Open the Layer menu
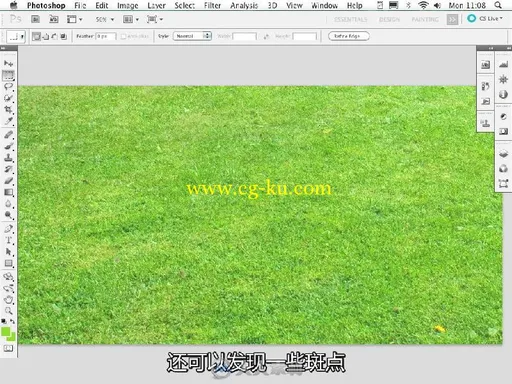 coord(157,5)
